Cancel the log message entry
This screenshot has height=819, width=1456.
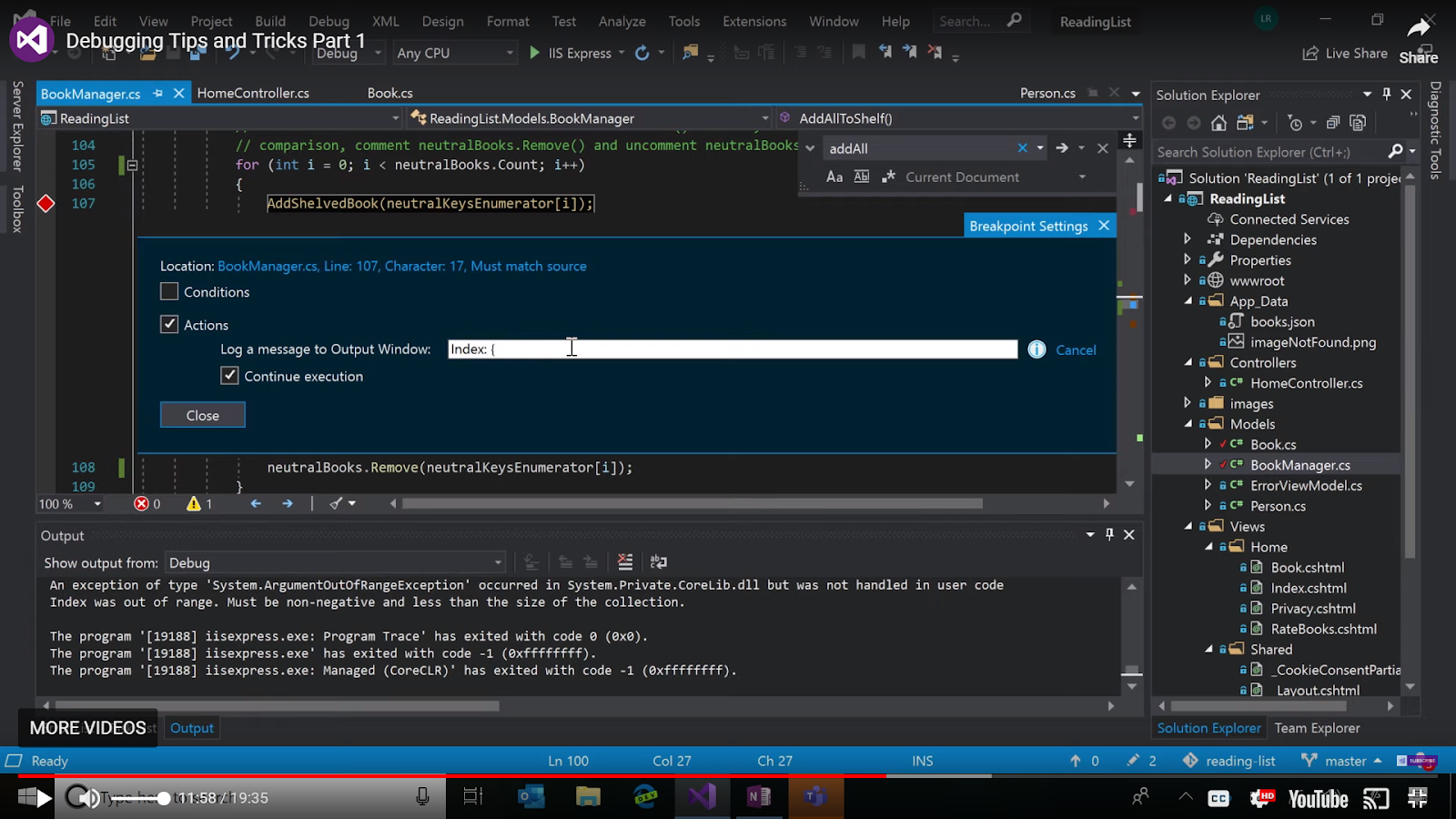pos(1076,349)
